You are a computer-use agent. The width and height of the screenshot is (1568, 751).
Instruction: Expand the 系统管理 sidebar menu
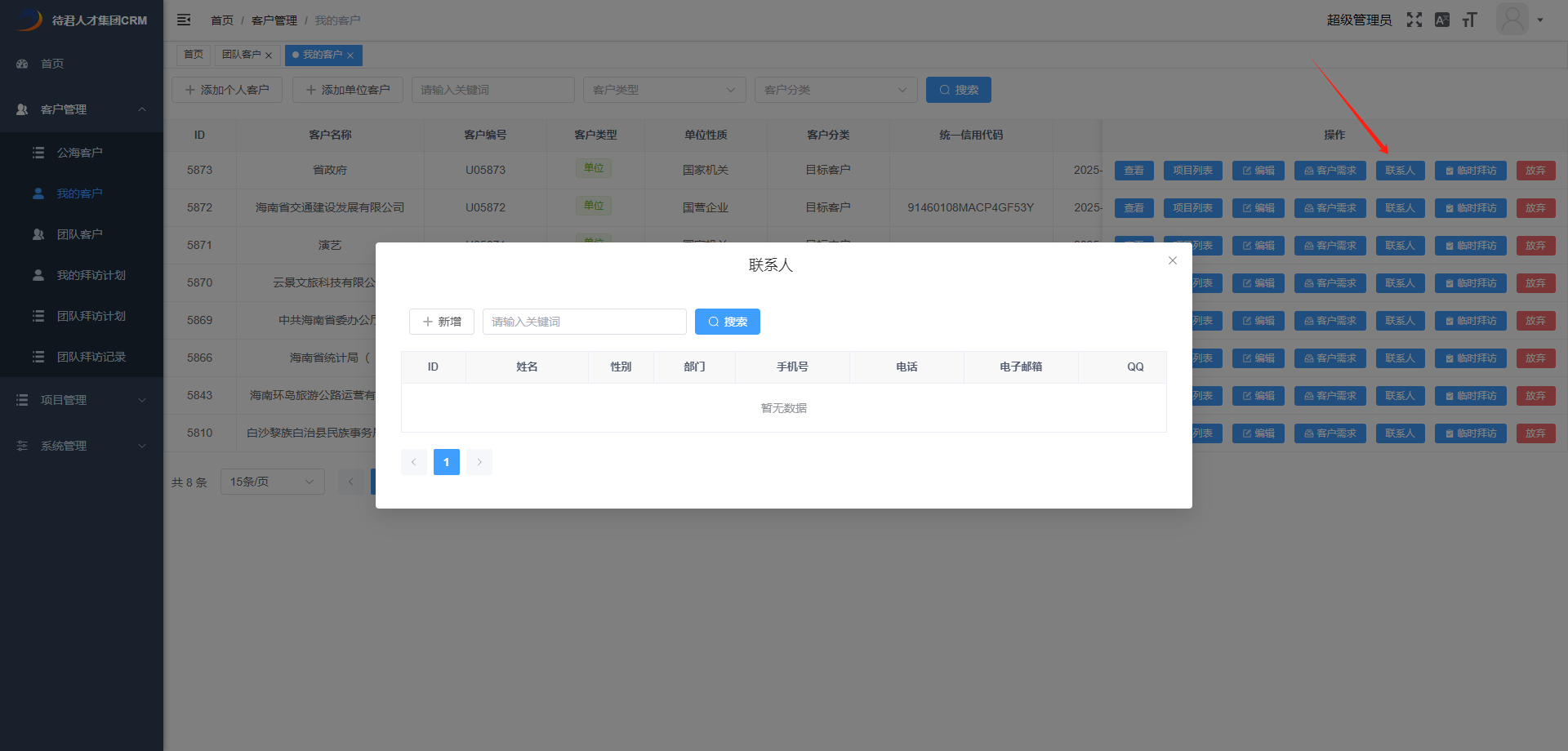tap(82, 446)
